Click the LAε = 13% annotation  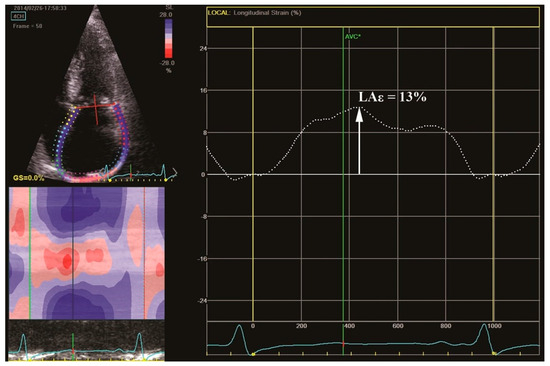(392, 97)
